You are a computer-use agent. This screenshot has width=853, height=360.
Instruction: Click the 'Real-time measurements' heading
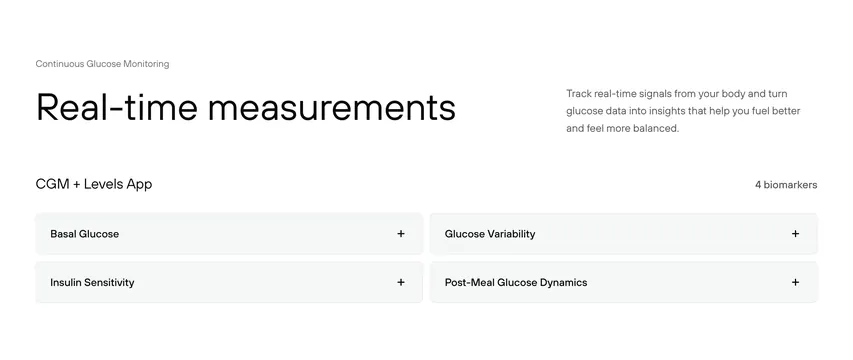click(245, 107)
